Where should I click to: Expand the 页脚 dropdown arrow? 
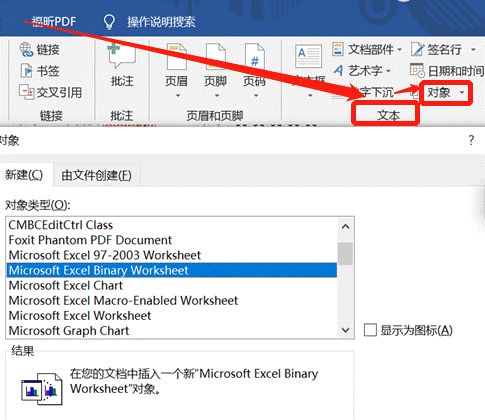point(217,96)
